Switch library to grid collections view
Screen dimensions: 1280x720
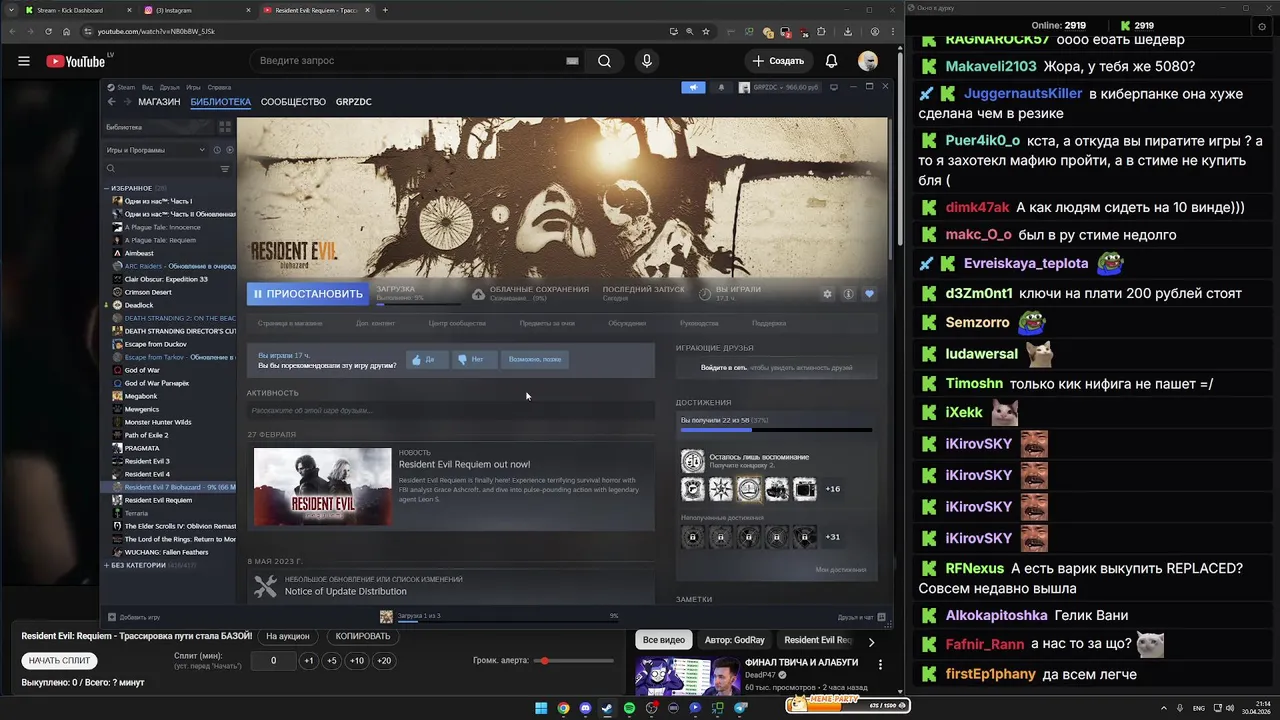224,128
